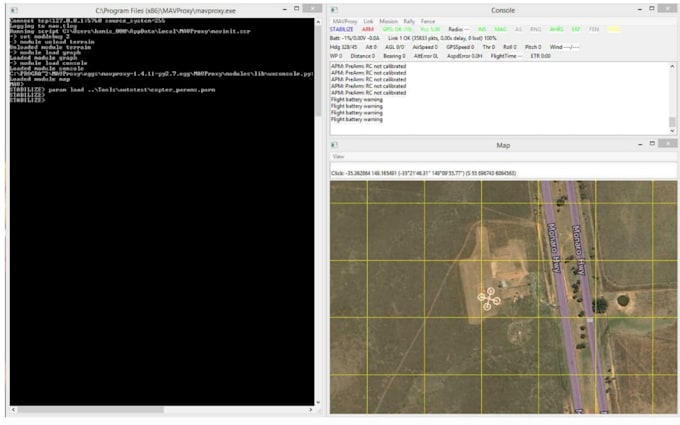
Task: Minimize the Console window
Action: 640,9
